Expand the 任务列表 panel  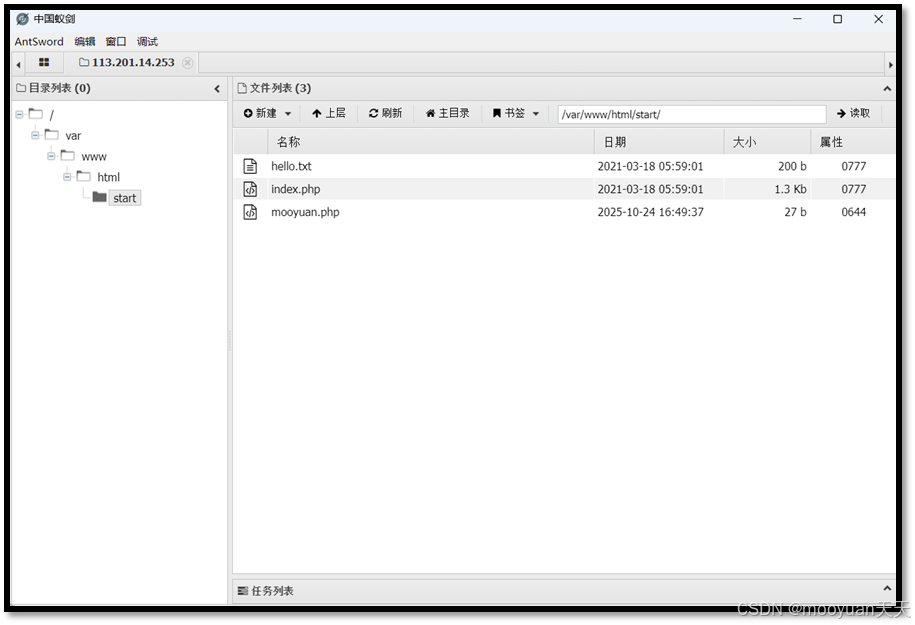click(x=887, y=588)
